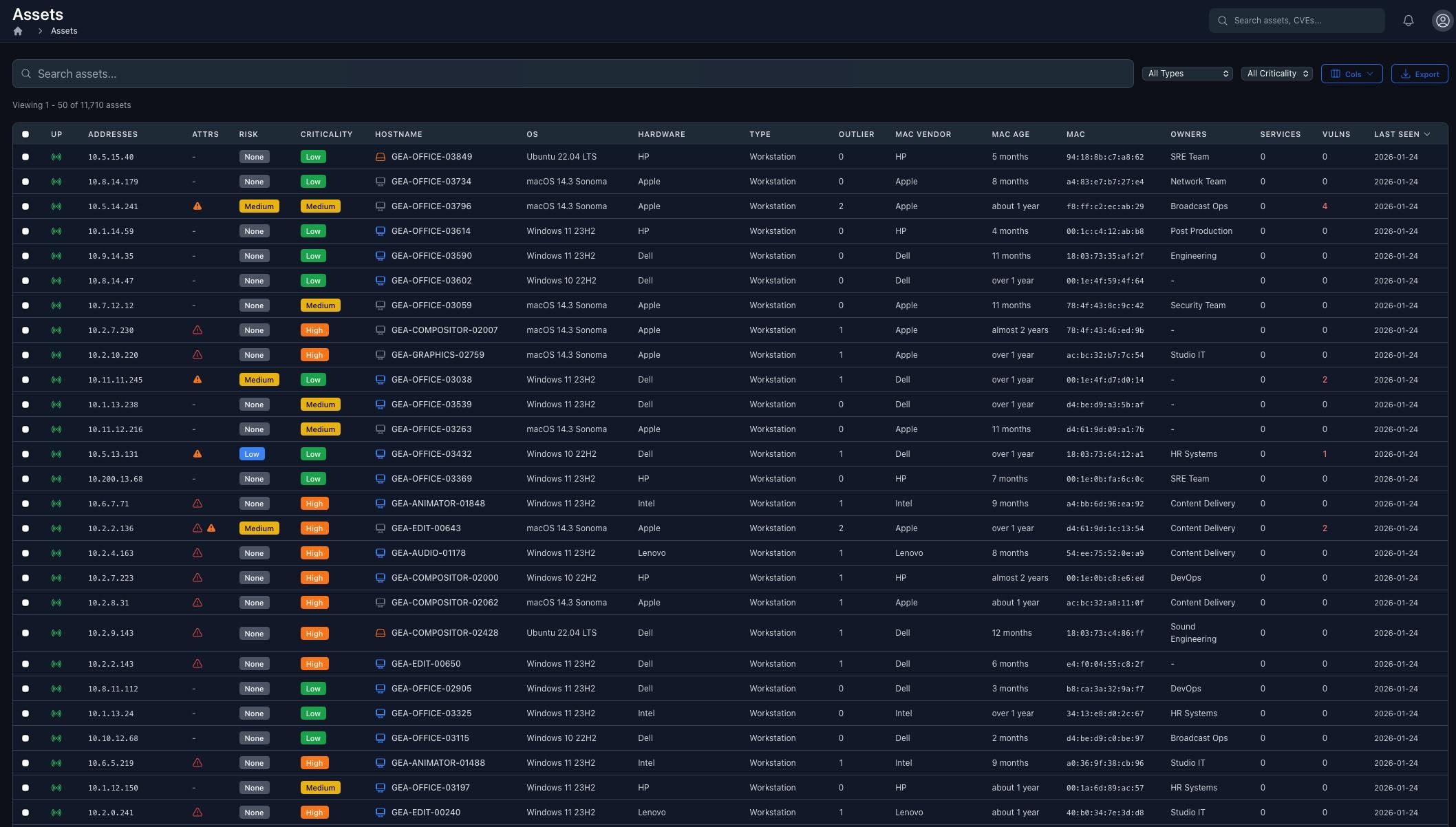Click the Export button
1456x827 pixels.
(x=1419, y=74)
